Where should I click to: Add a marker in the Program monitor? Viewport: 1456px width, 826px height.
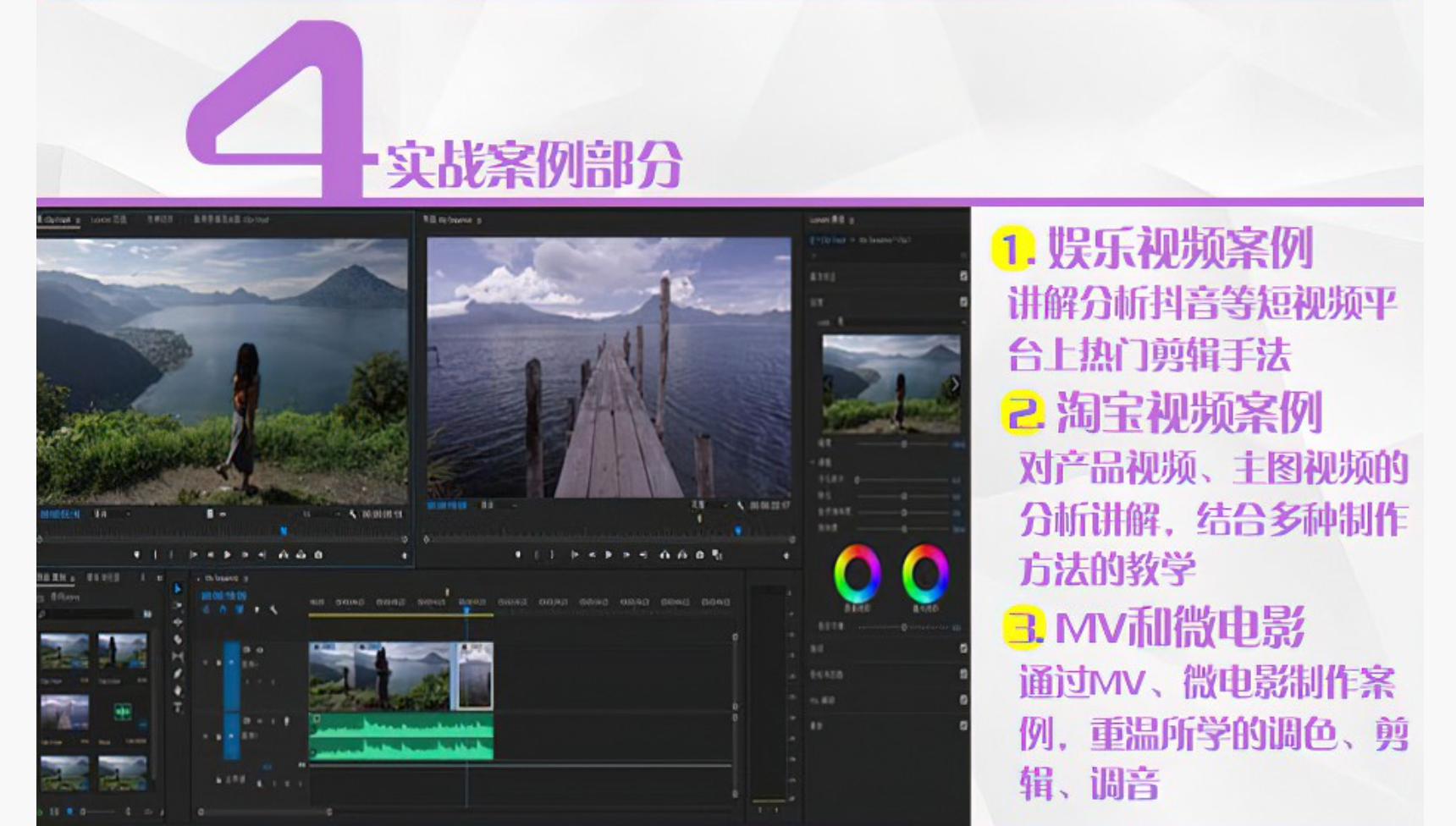[517, 555]
